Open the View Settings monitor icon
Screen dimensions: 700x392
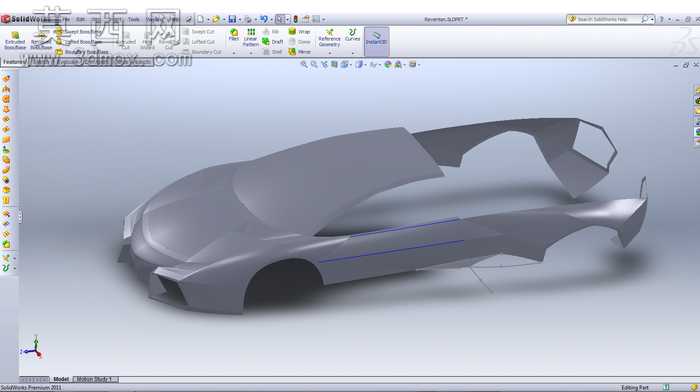414,65
